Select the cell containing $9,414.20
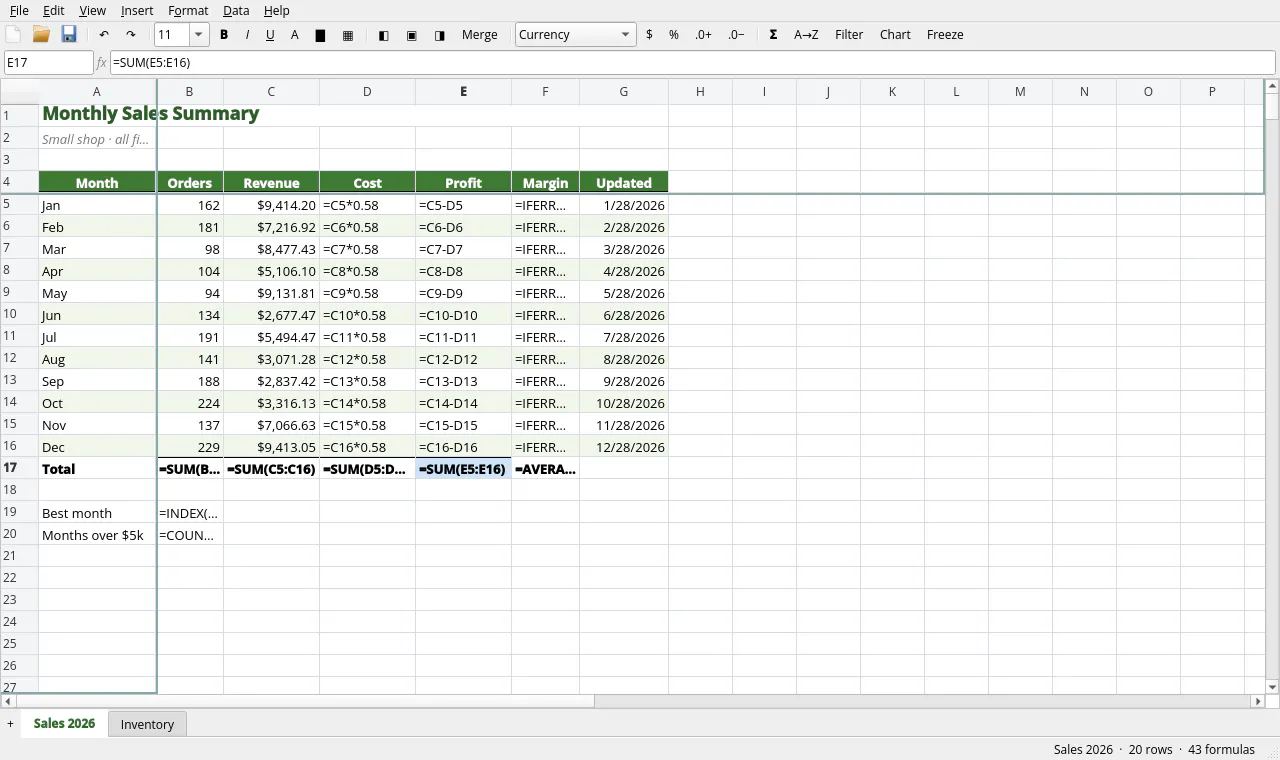 point(271,205)
